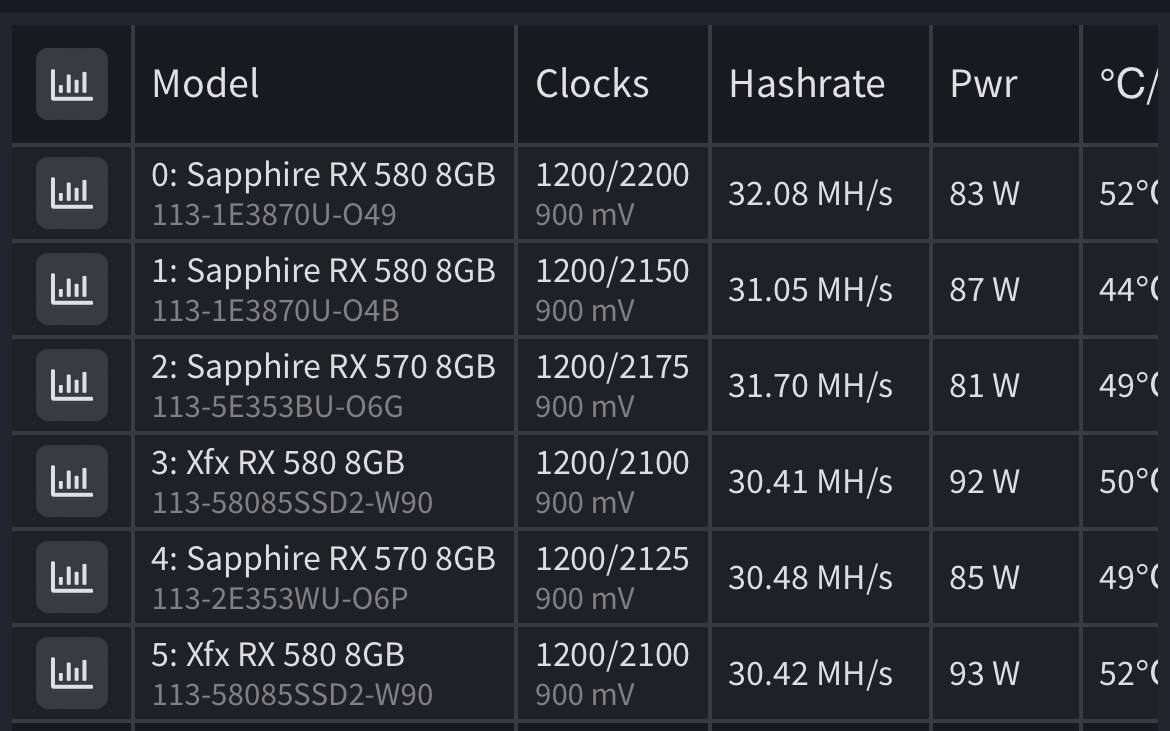Click the 92 W power reading
The width and height of the screenshot is (1170, 731).
click(x=984, y=482)
